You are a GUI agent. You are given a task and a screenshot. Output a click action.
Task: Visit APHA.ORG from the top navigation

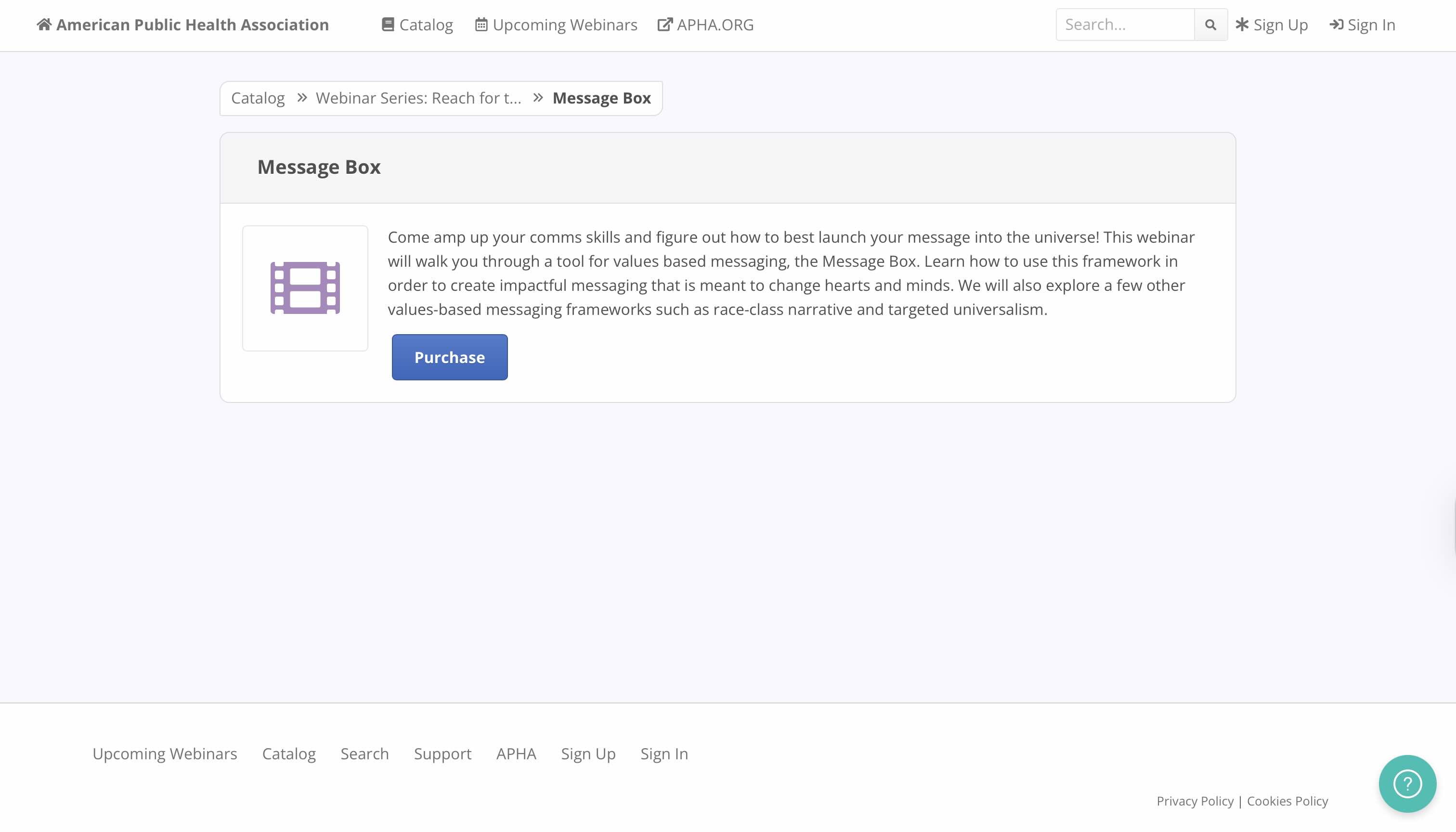tap(706, 25)
